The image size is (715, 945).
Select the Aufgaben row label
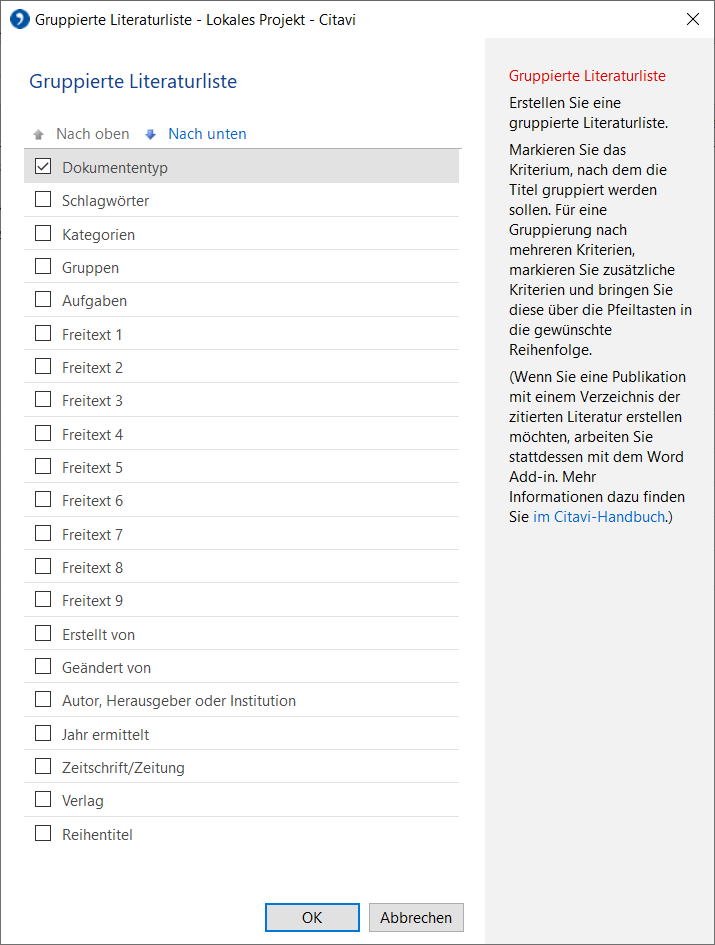tap(95, 301)
